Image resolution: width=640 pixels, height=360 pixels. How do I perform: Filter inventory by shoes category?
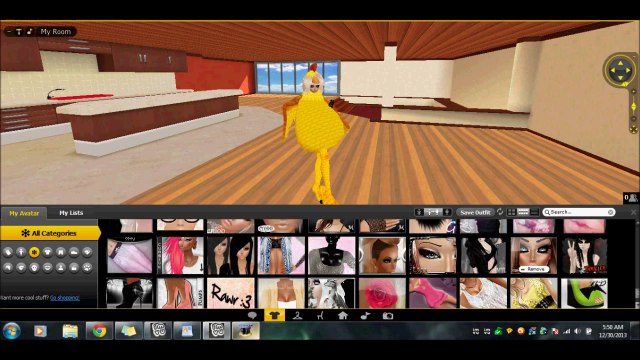click(74, 252)
